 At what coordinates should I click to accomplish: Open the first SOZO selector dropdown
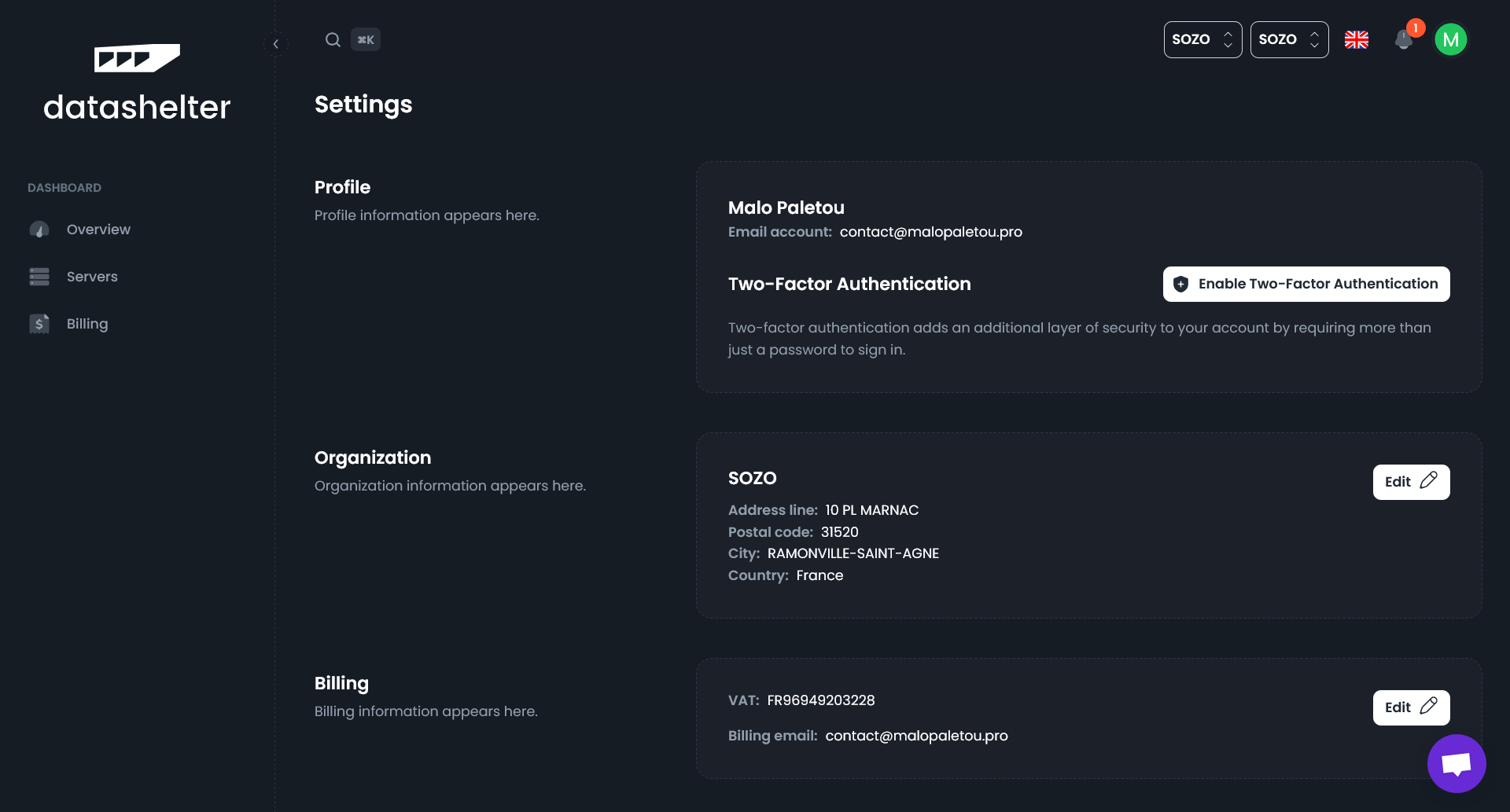[1202, 39]
